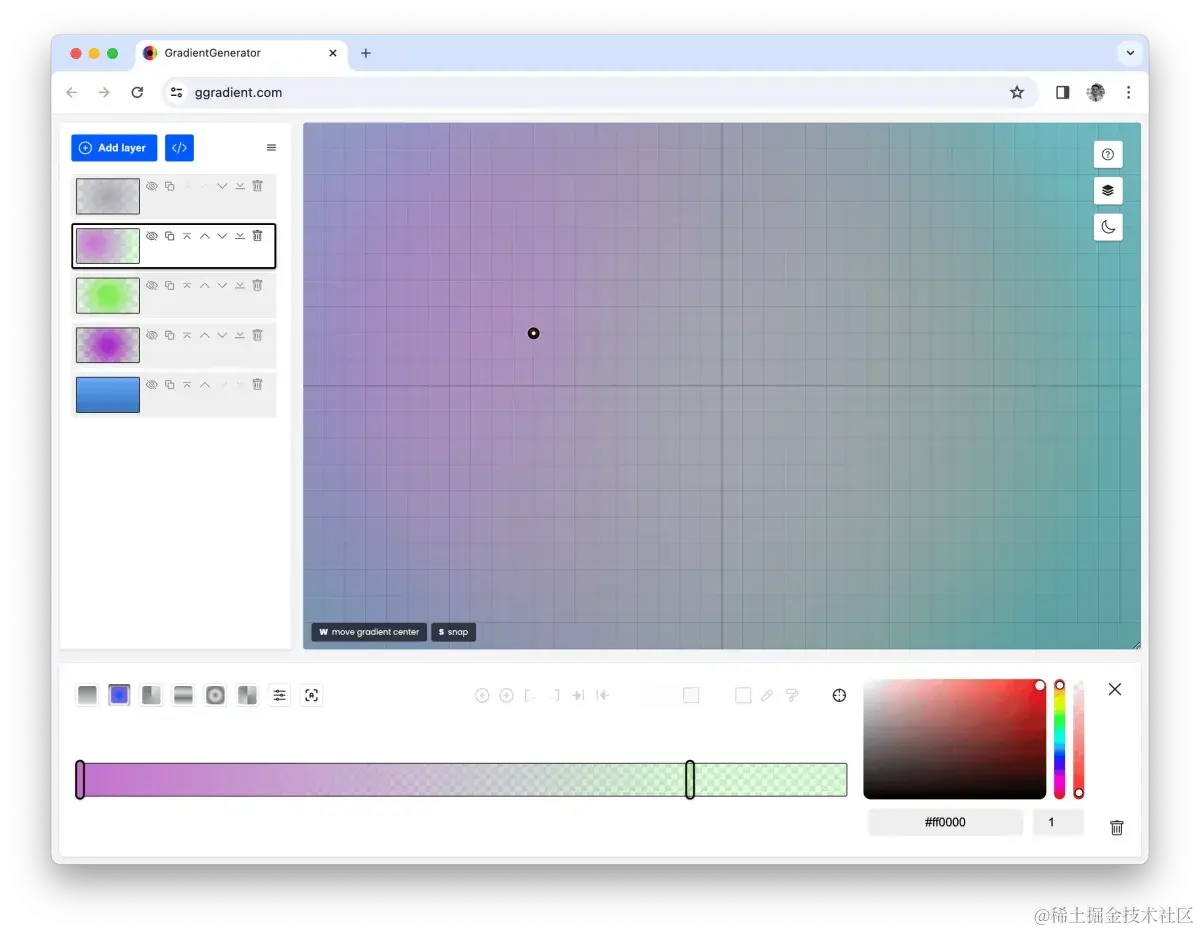The height and width of the screenshot is (932, 1200).
Task: Select the linear gradient type icon
Action: click(87, 695)
